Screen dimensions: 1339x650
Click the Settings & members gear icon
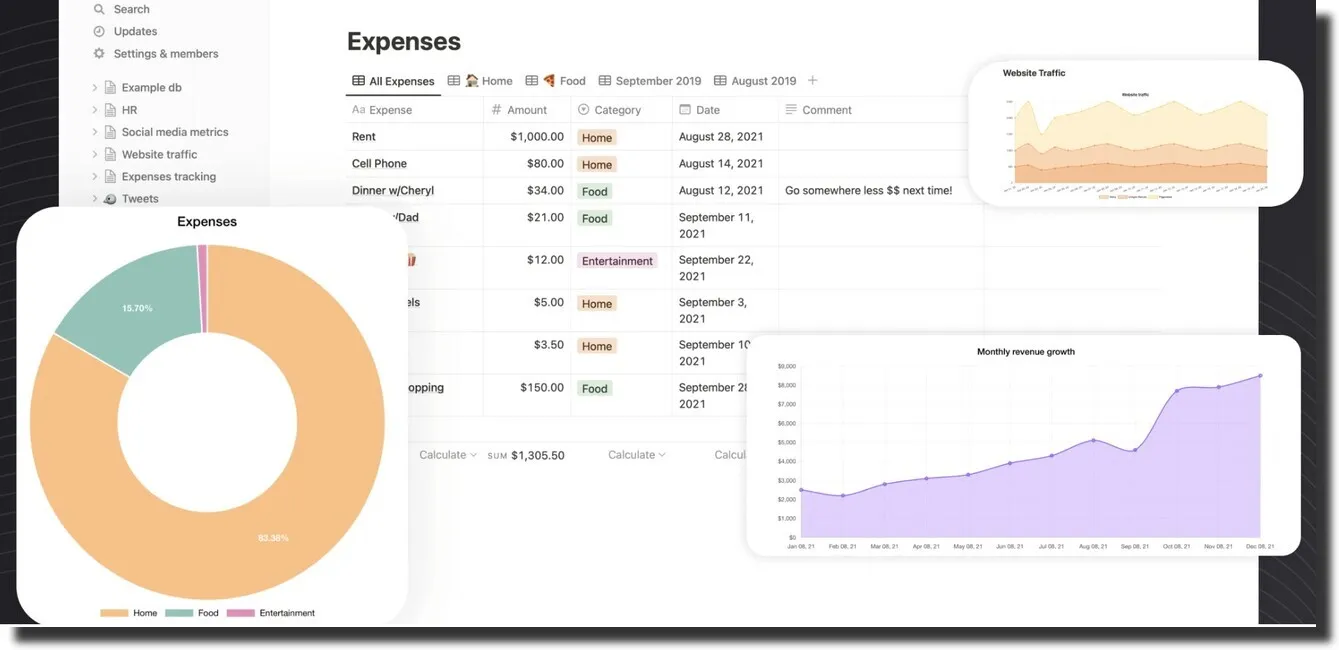98,52
